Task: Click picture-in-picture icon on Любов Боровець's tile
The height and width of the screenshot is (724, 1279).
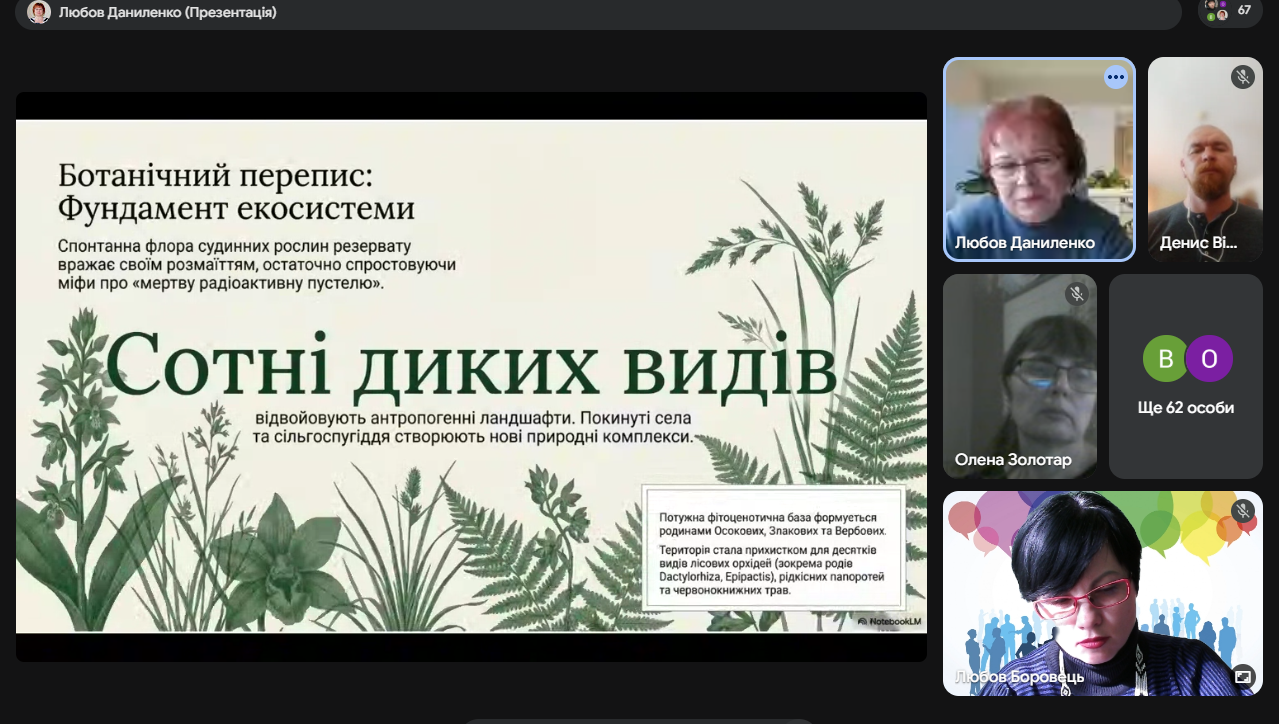Action: [1243, 676]
